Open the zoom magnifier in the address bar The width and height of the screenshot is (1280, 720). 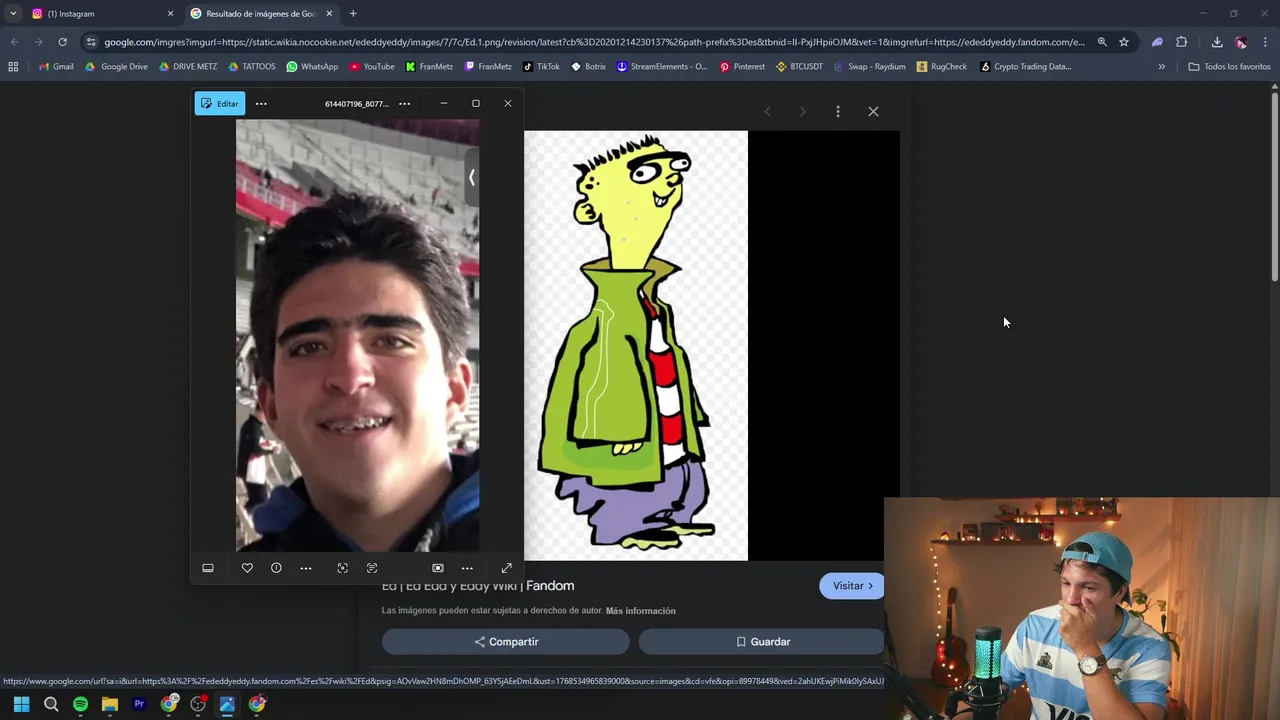click(1102, 42)
